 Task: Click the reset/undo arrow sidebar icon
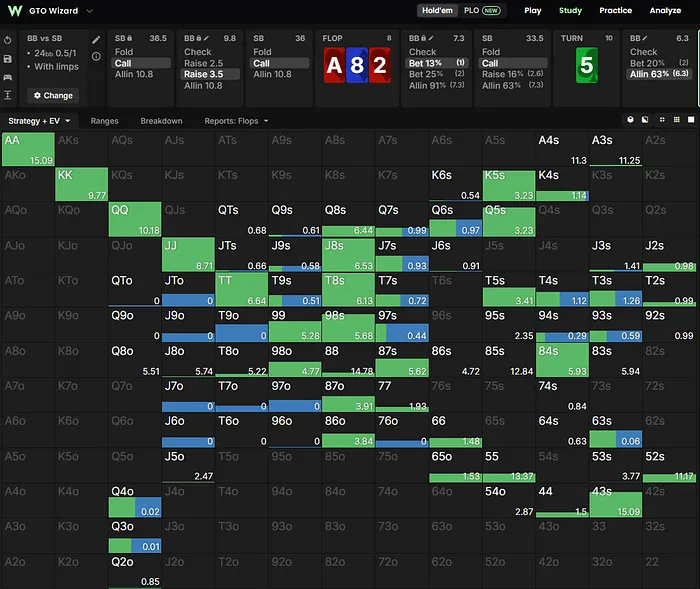pos(8,40)
